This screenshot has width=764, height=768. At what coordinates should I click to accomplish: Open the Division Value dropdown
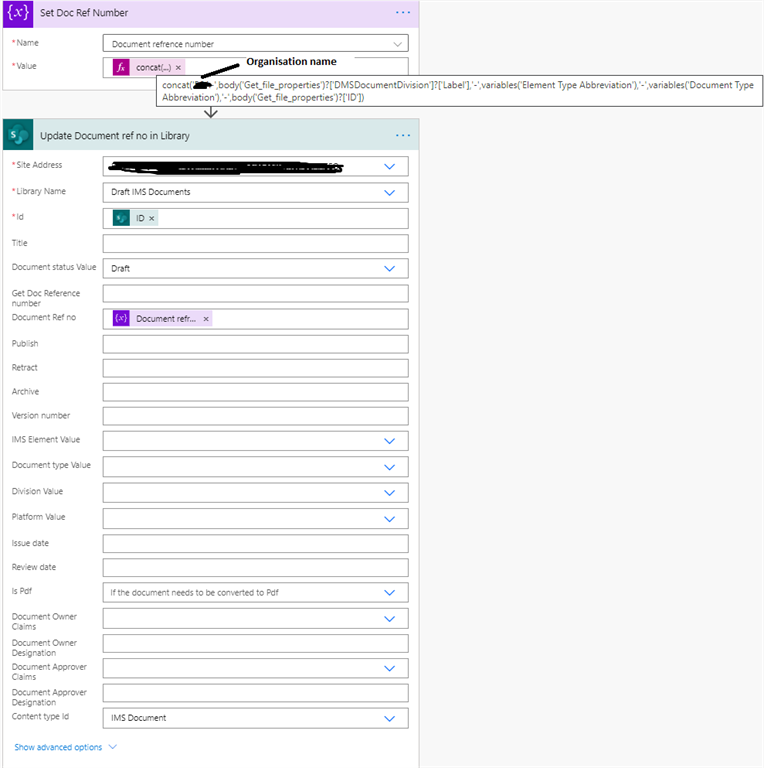point(389,493)
